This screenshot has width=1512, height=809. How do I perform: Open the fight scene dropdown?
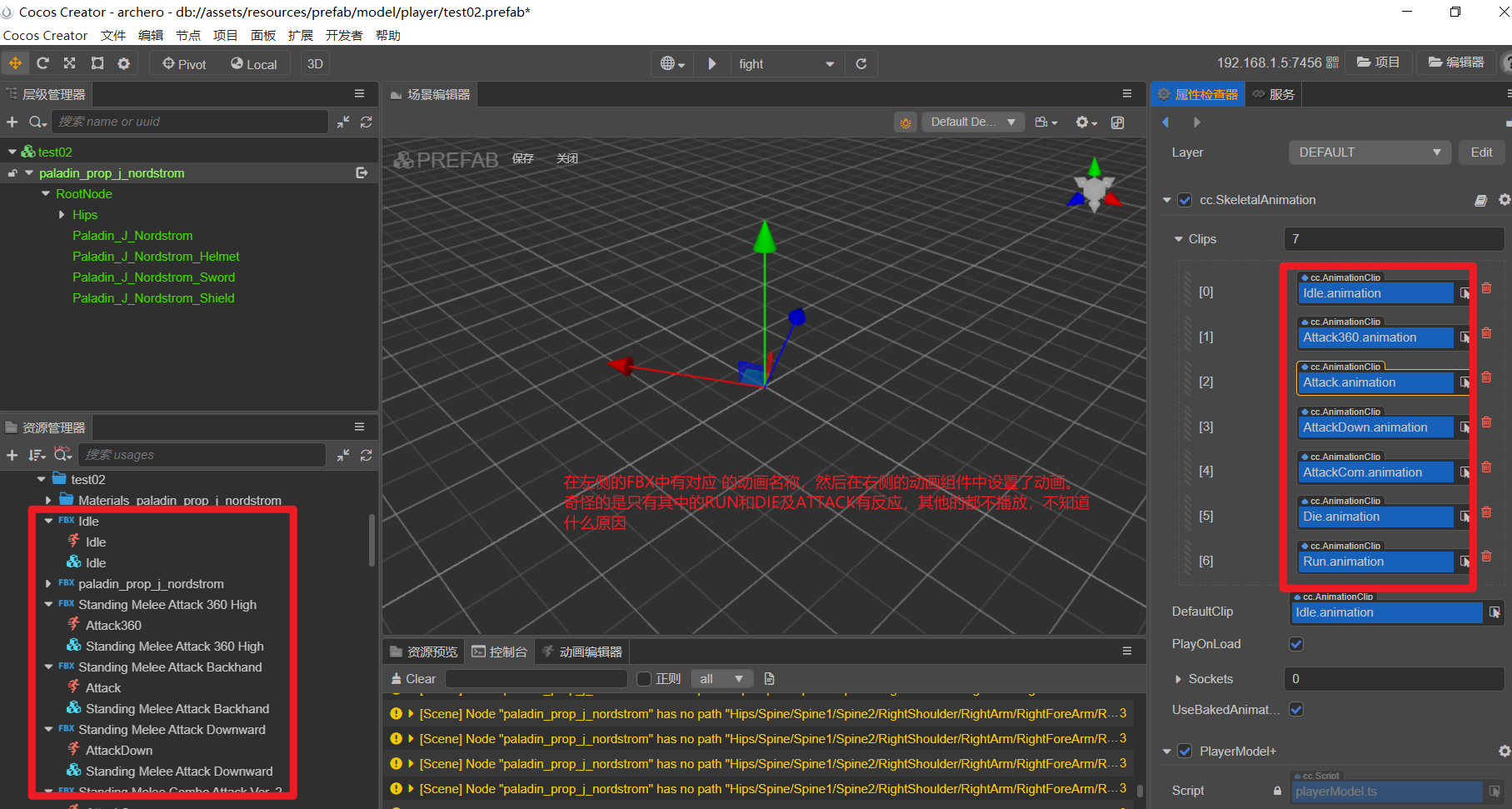(x=786, y=63)
